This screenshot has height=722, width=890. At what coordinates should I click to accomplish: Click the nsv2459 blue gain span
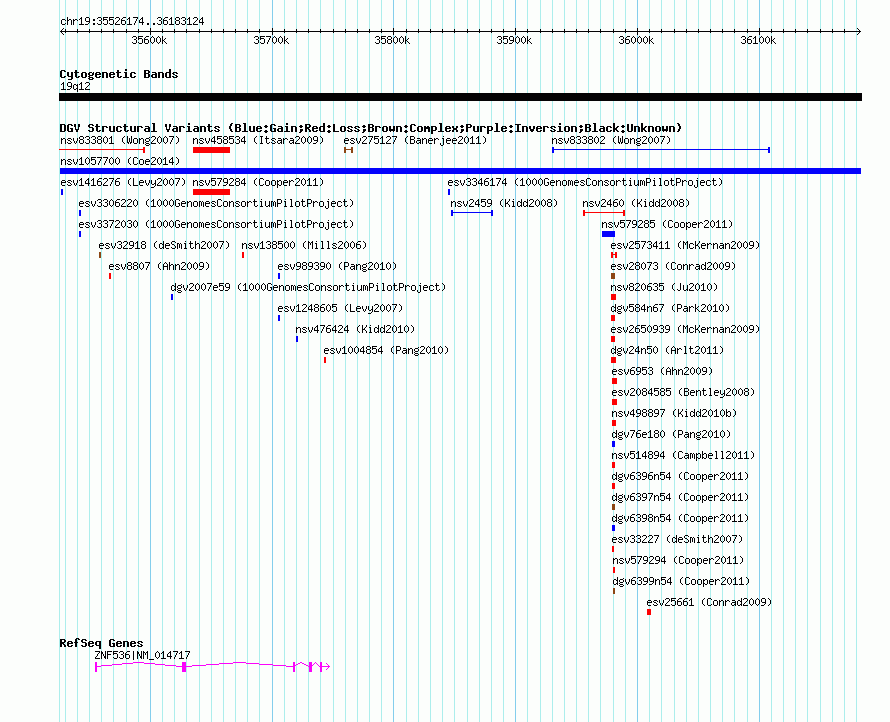[x=472, y=213]
